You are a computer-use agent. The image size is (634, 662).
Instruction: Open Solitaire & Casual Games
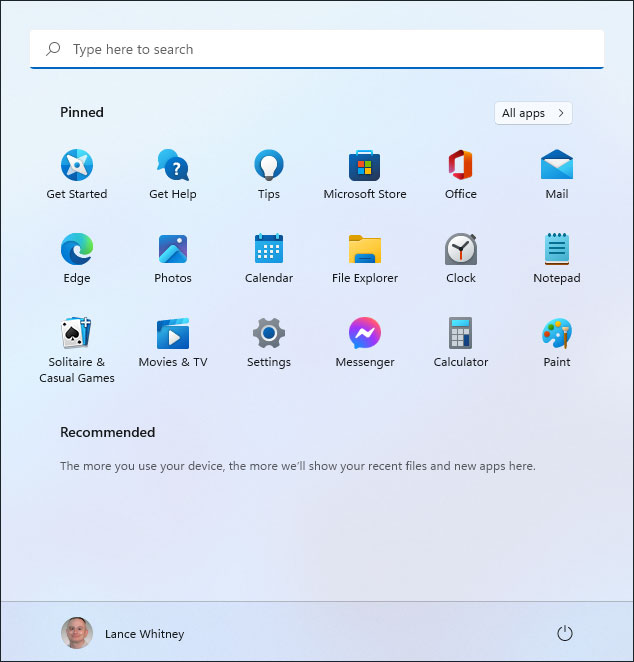click(x=77, y=334)
